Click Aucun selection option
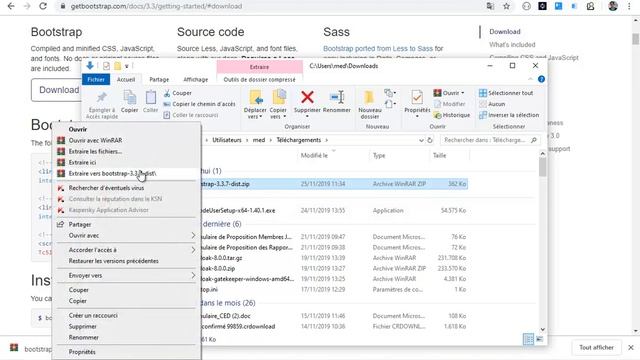The height and width of the screenshot is (360, 640). tap(492, 104)
